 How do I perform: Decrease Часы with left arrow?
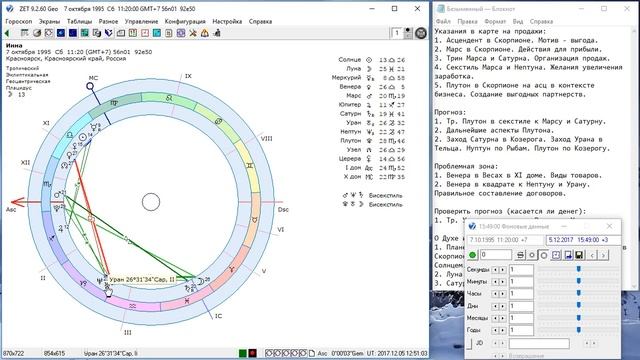[x=495, y=294]
